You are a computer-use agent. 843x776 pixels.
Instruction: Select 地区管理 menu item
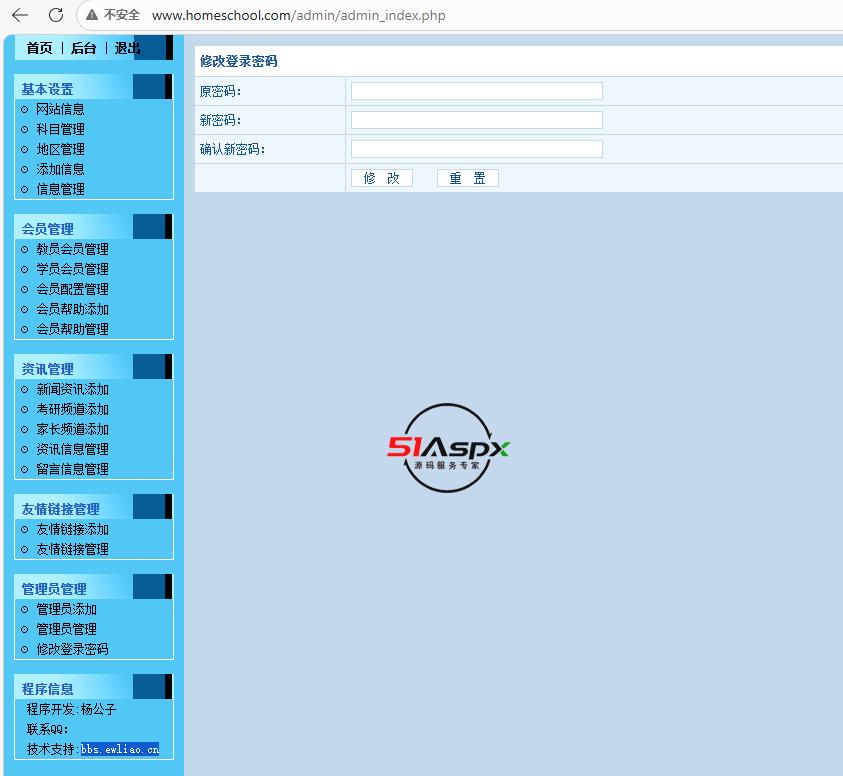(x=60, y=149)
